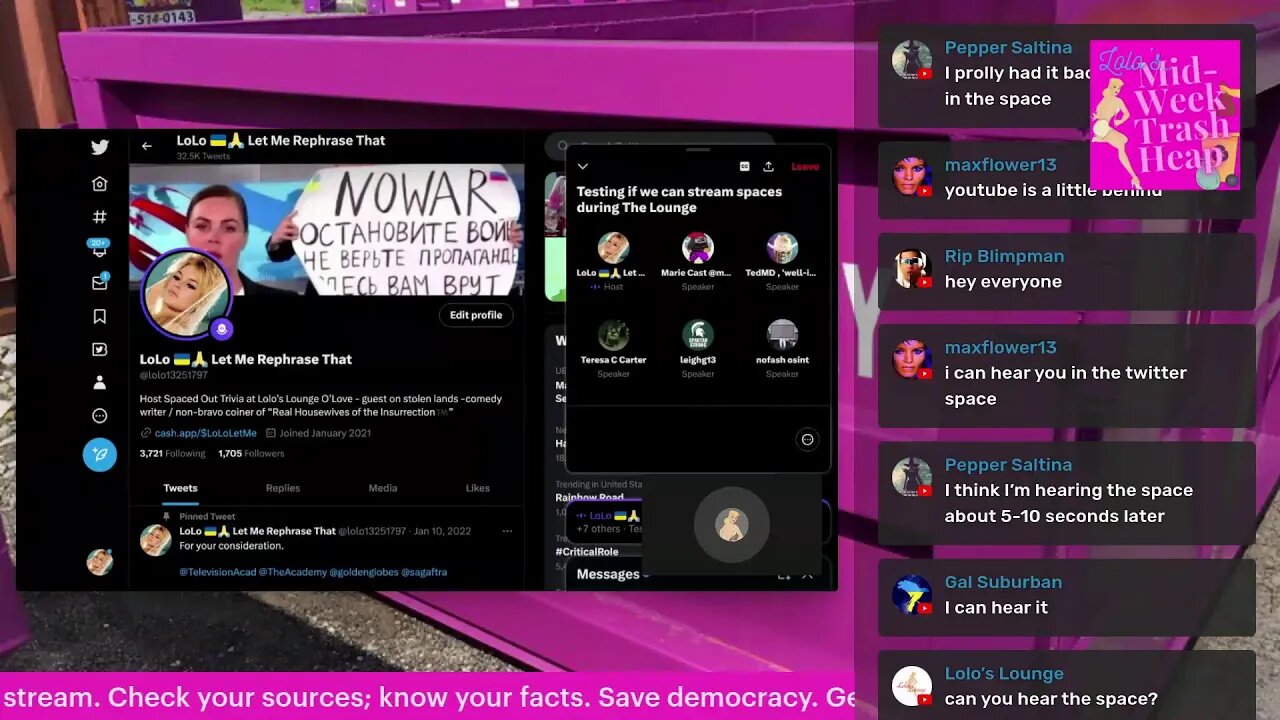This screenshot has width=1280, height=720.
Task: Switch to the Media tab
Action: pyautogui.click(x=383, y=488)
